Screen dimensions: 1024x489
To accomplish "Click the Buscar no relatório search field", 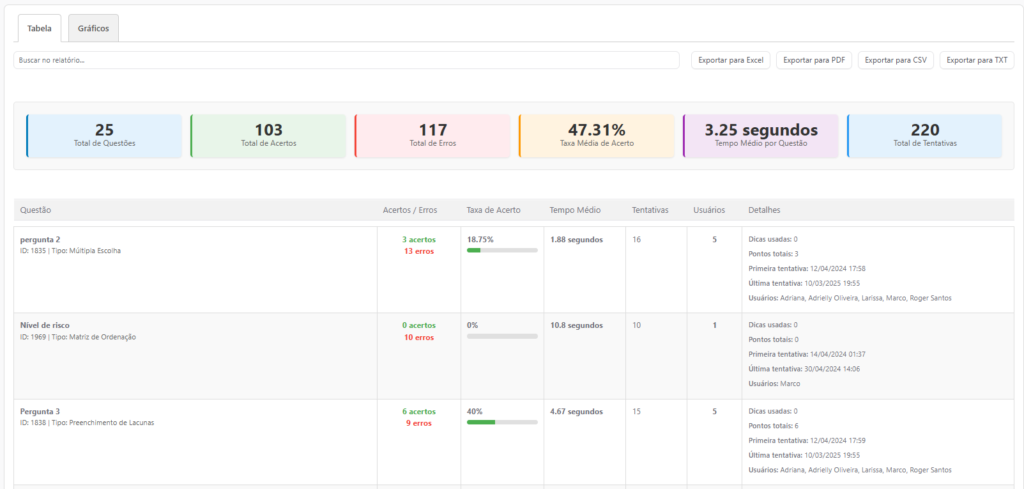I will pos(346,60).
